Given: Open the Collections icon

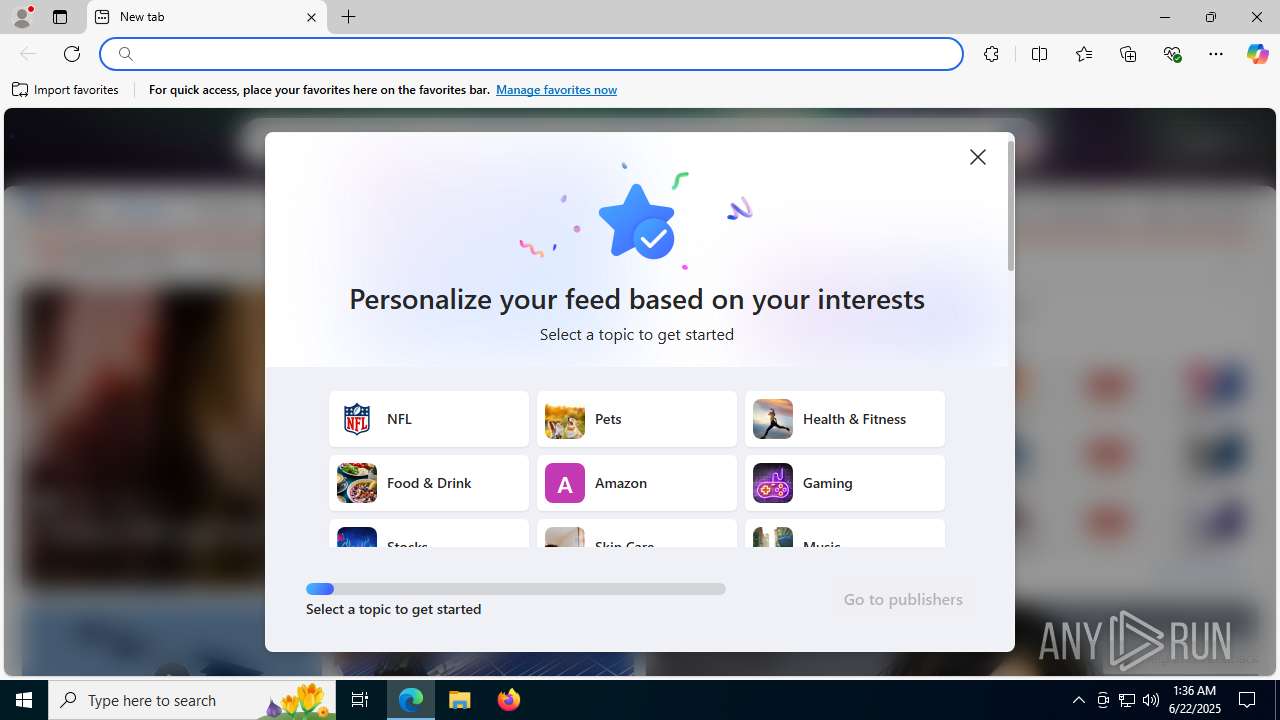Looking at the screenshot, I should 1128,54.
